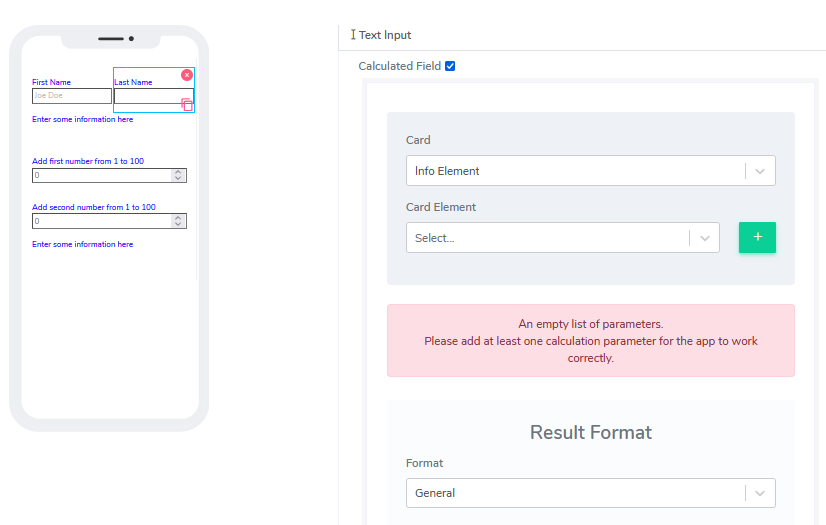Click the Last Name input field
The width and height of the screenshot is (826, 525).
[147, 96]
